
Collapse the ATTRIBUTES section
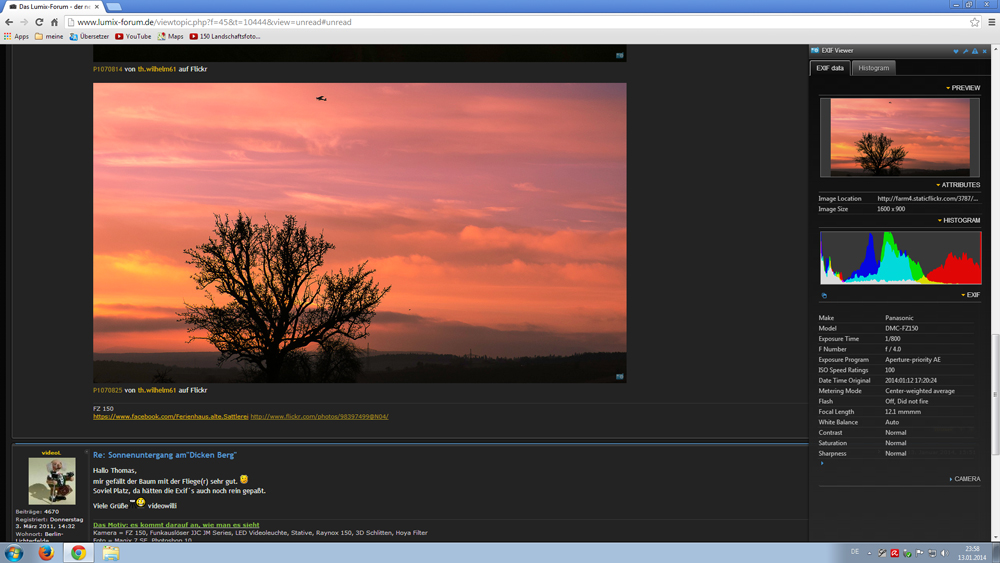[x=958, y=185]
